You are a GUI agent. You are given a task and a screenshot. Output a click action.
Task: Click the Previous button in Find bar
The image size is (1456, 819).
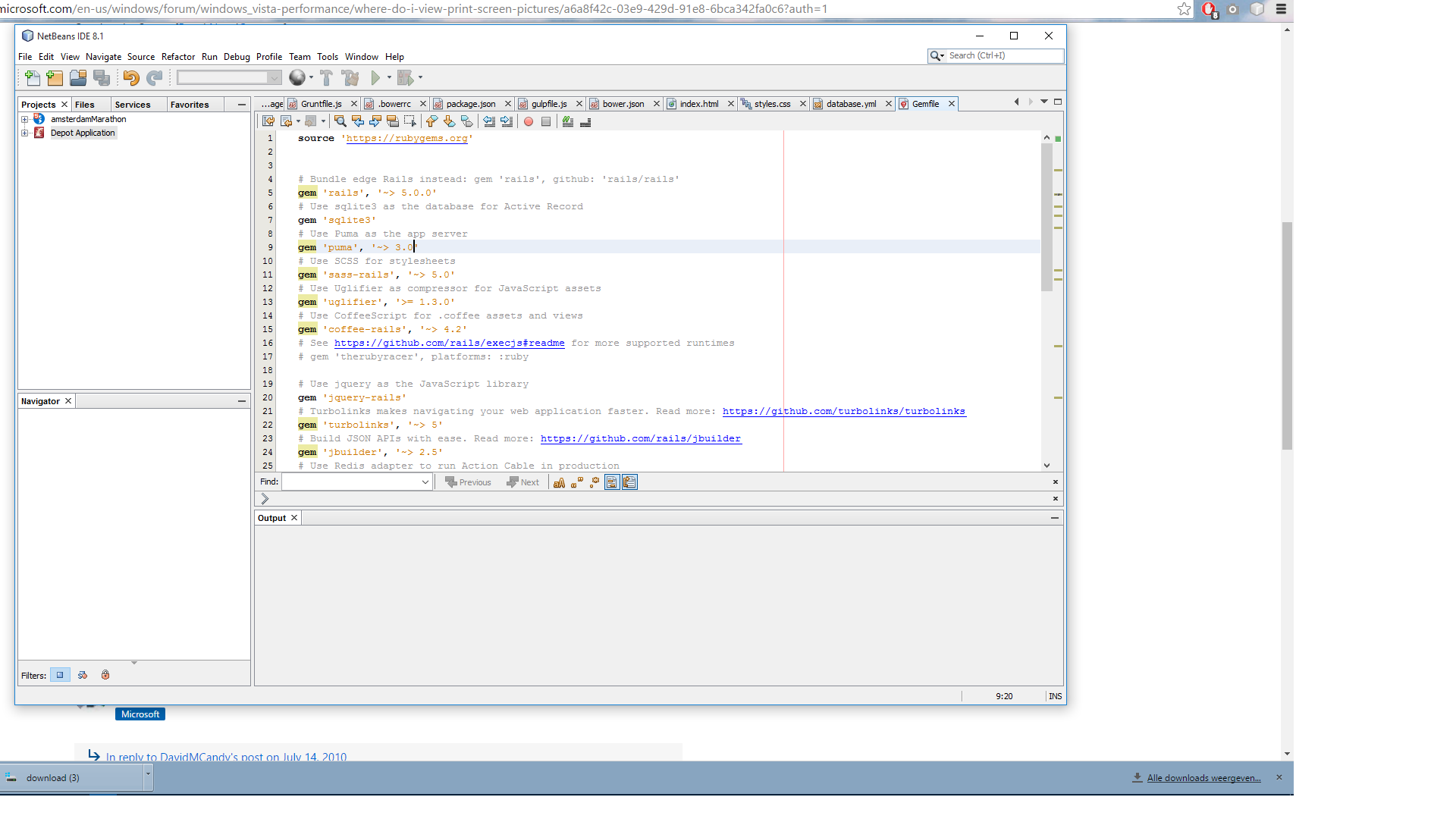468,482
